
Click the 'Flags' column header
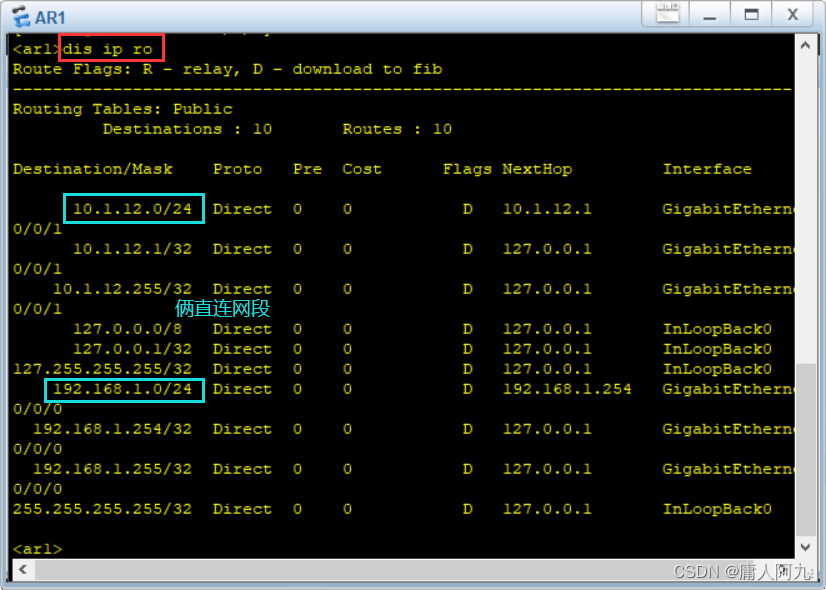click(467, 169)
